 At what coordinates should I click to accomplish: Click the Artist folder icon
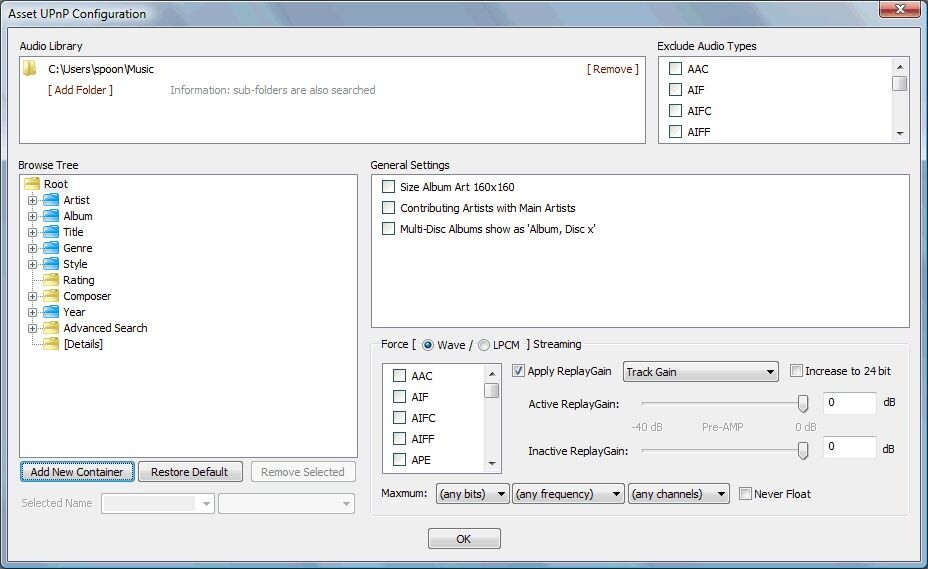51,200
